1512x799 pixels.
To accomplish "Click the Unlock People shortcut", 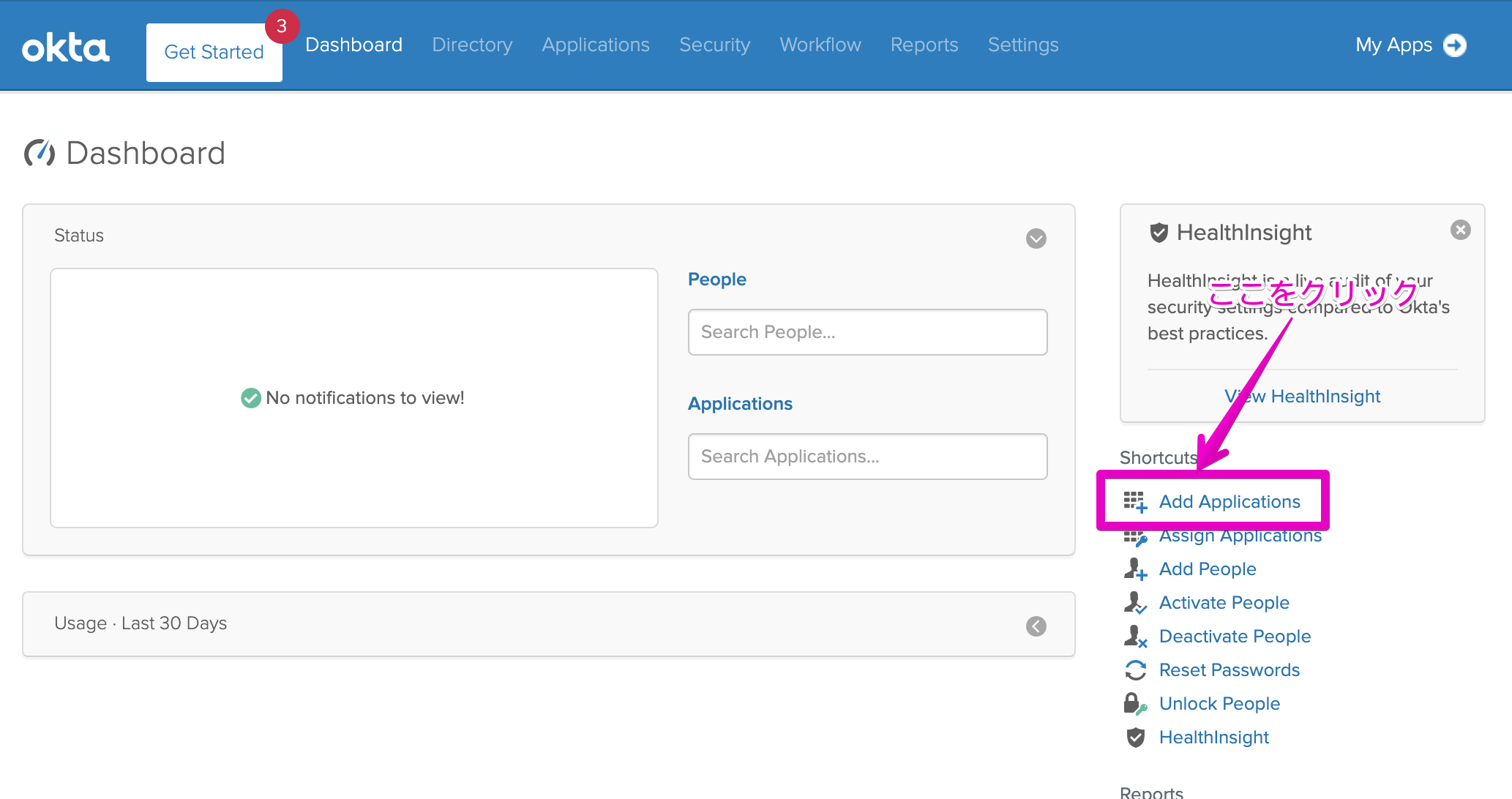I will pyautogui.click(x=1219, y=704).
